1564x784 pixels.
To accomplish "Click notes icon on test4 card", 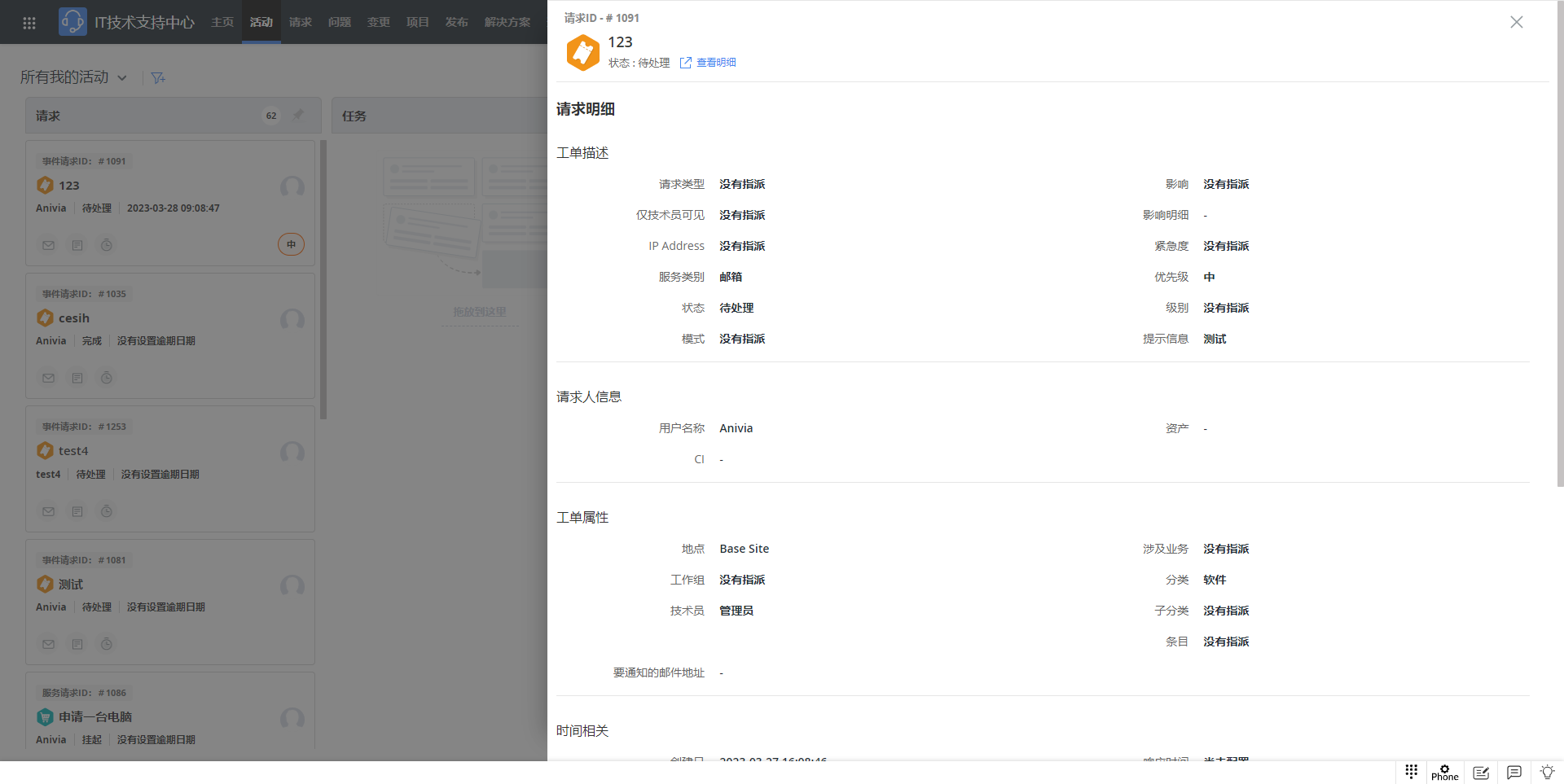I will [x=77, y=511].
